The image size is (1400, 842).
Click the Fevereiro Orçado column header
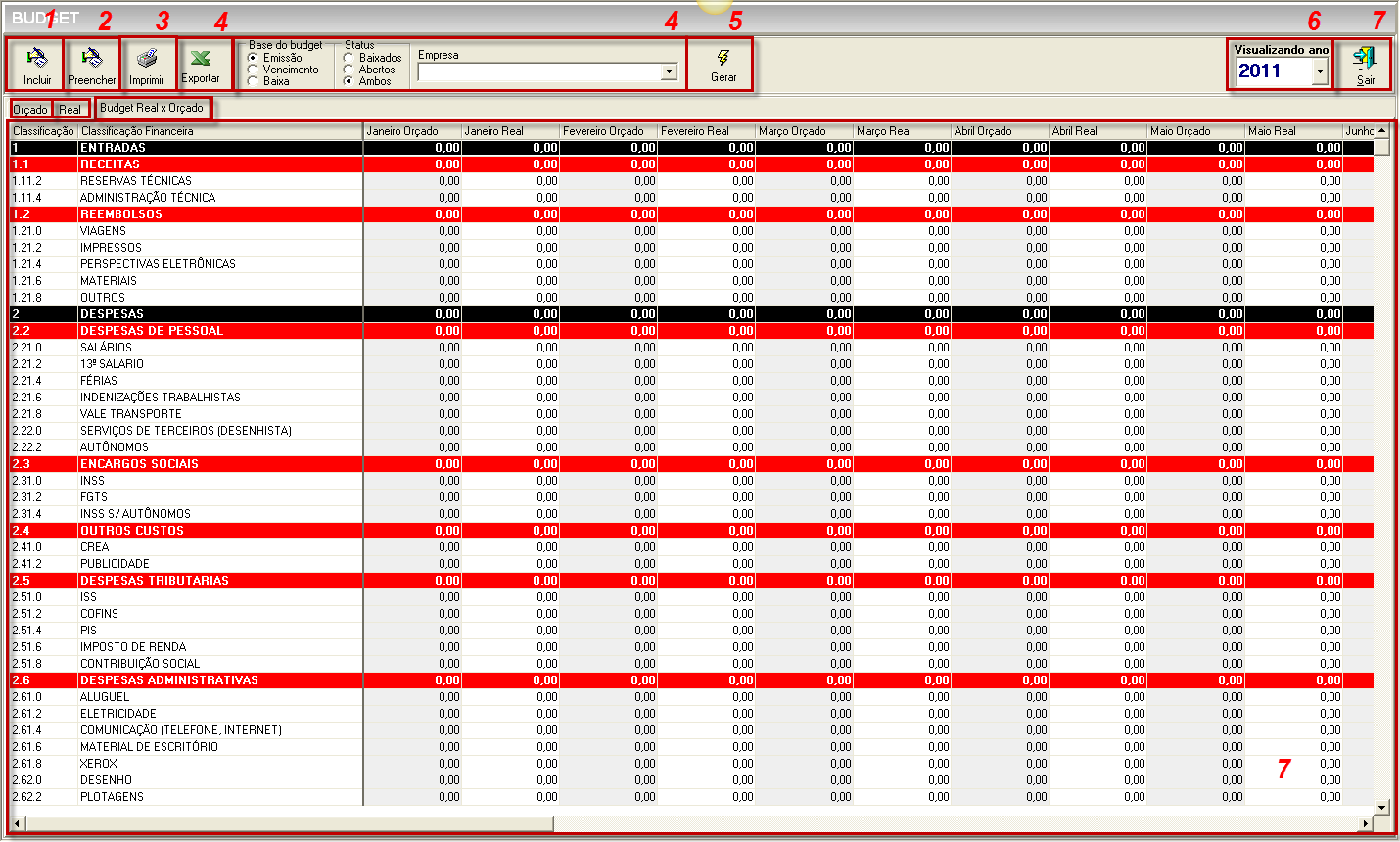click(x=608, y=131)
